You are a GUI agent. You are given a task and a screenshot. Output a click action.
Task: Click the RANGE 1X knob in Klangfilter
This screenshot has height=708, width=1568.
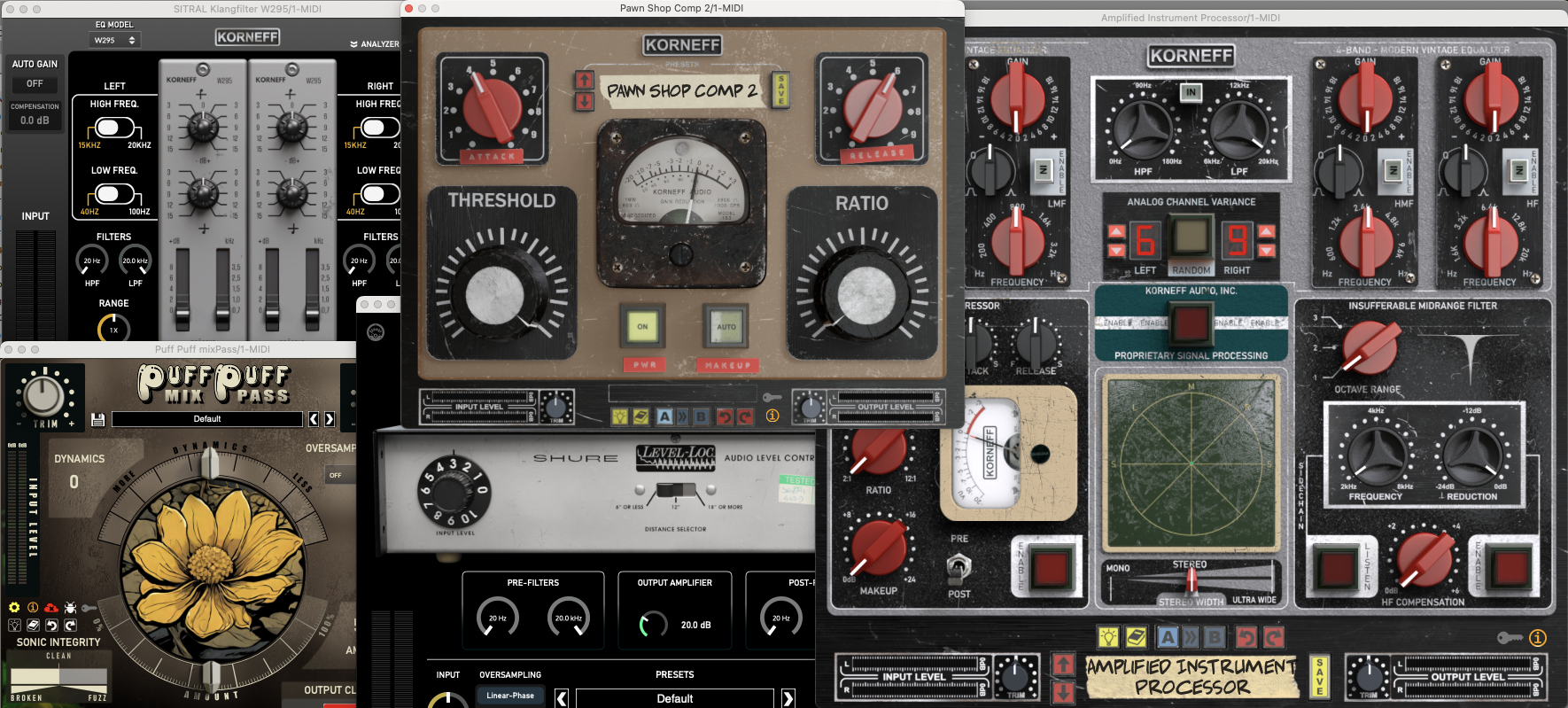click(113, 328)
